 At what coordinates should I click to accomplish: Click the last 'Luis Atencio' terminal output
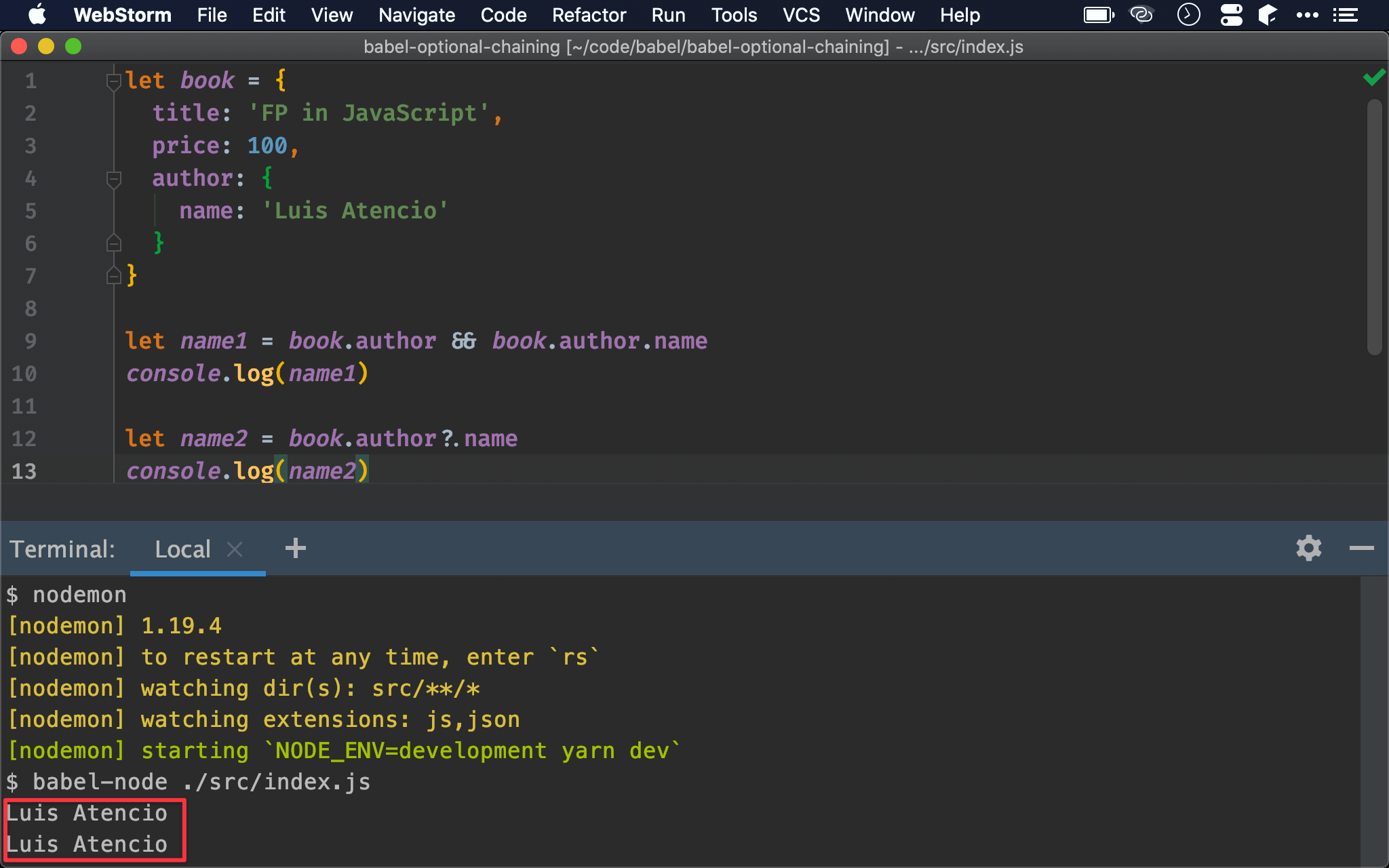tap(87, 844)
